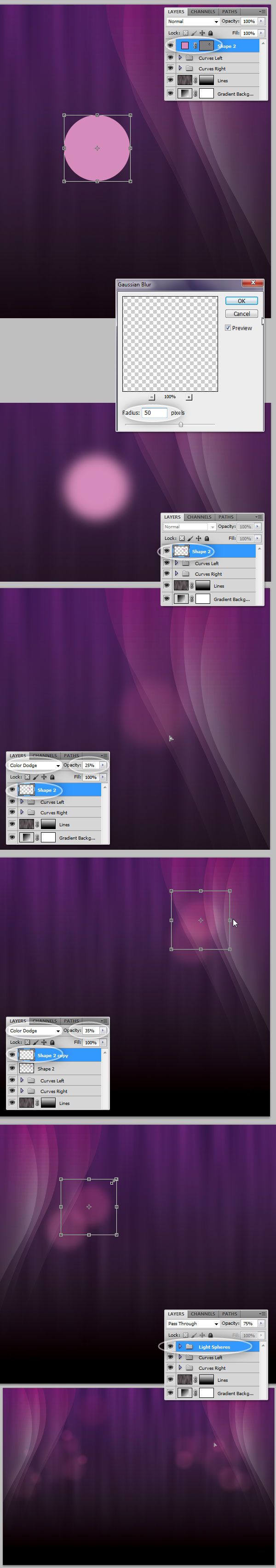Hide Shape 2 copy layer visibility
276x1568 pixels.
click(12, 1055)
